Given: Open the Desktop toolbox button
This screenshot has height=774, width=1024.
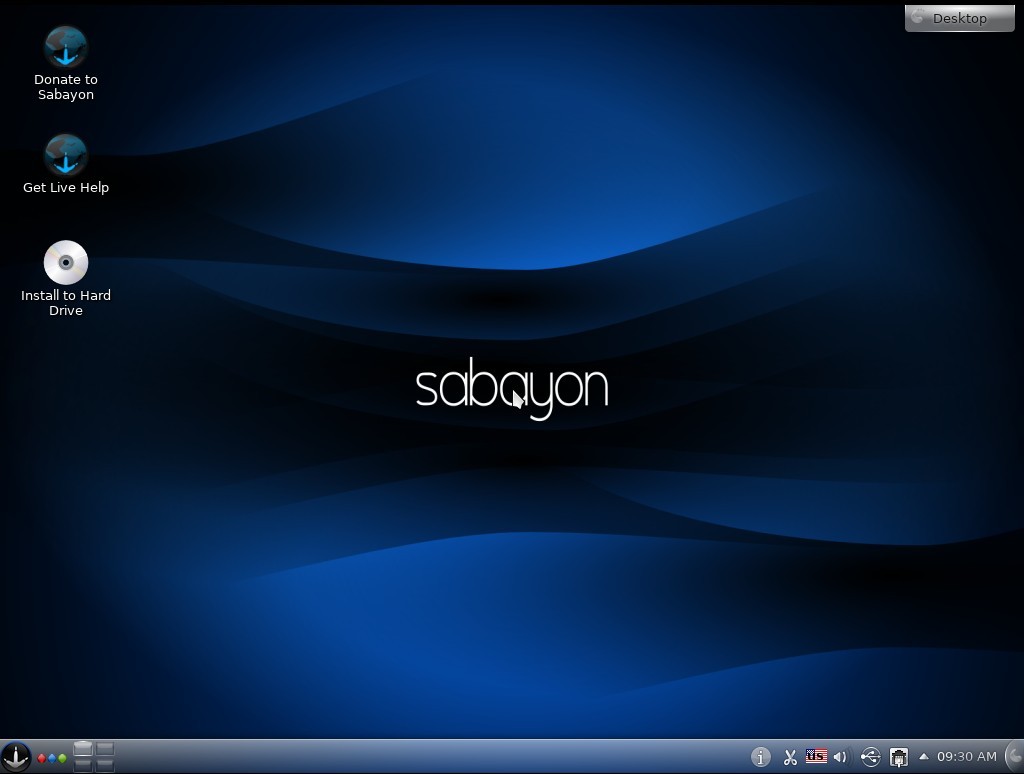Looking at the screenshot, I should [959, 18].
